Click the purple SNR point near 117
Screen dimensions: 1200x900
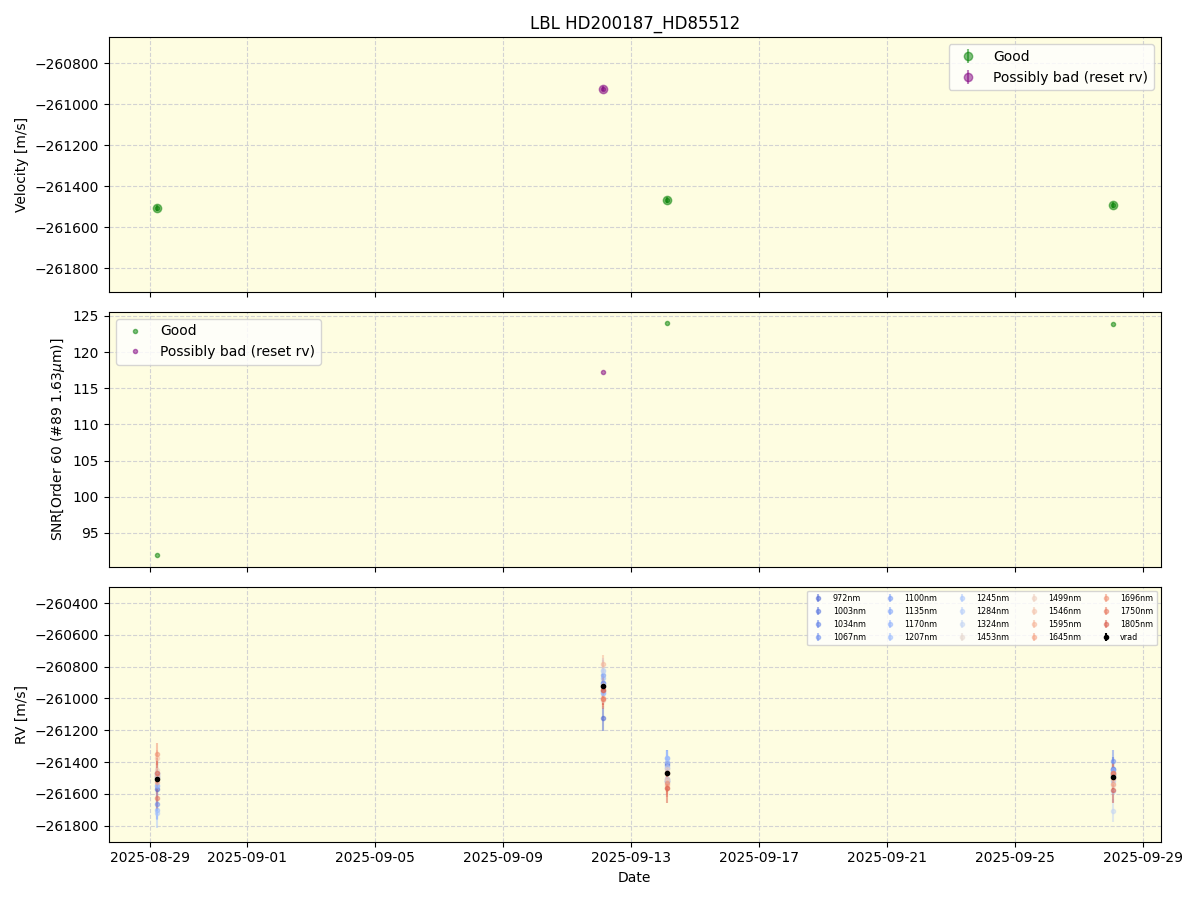click(x=603, y=372)
